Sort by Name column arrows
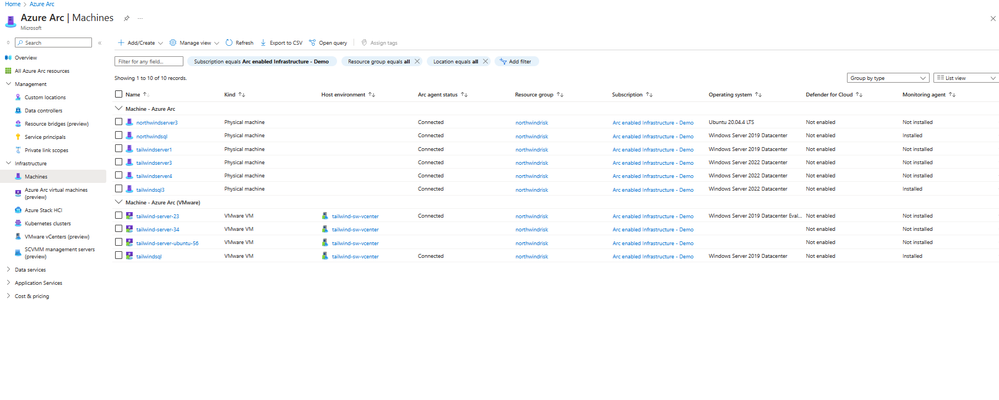The width and height of the screenshot is (999, 400). tap(145, 94)
